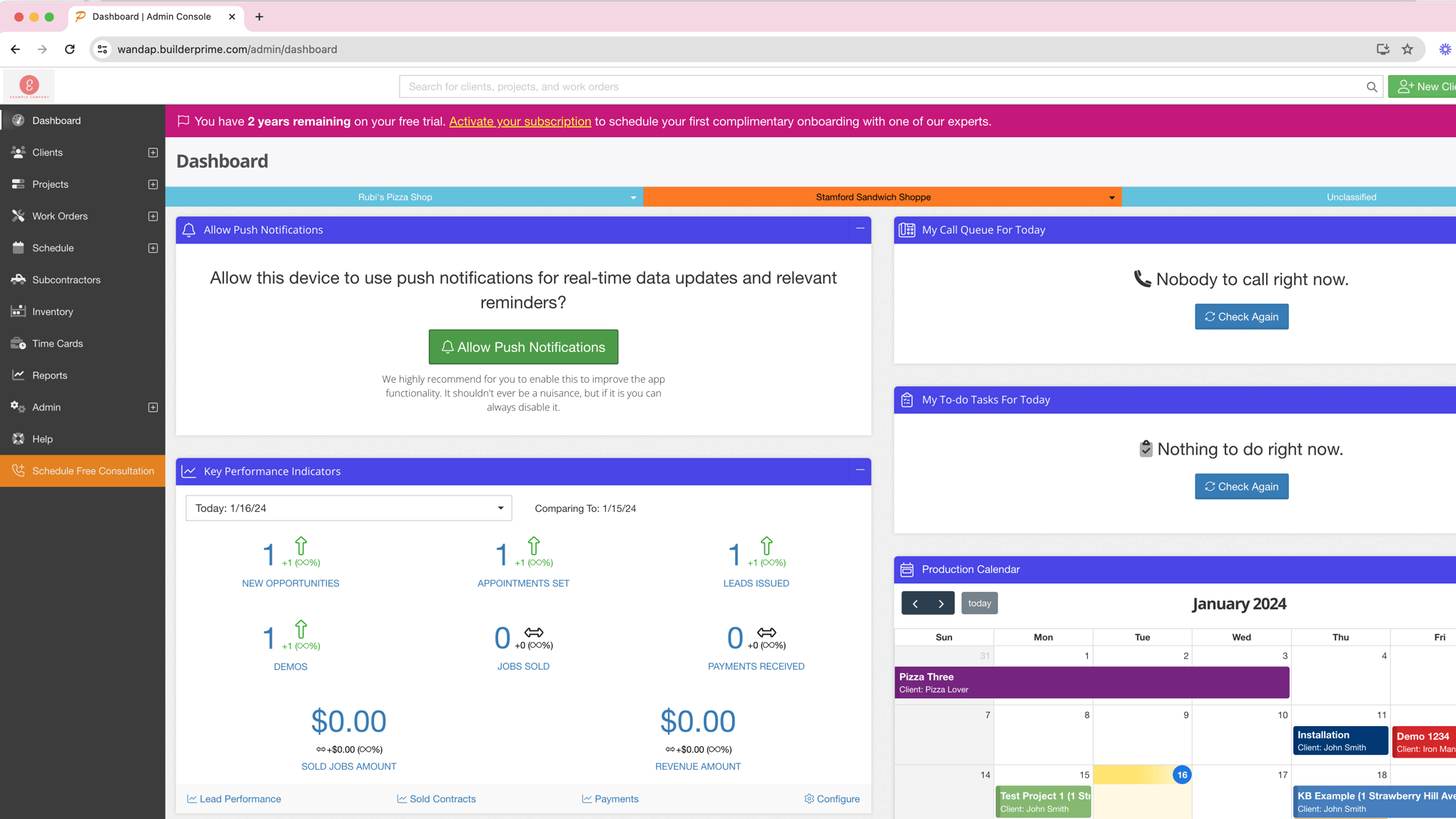Focus the clients and projects search field
This screenshot has height=819, width=1456.
coord(881,87)
